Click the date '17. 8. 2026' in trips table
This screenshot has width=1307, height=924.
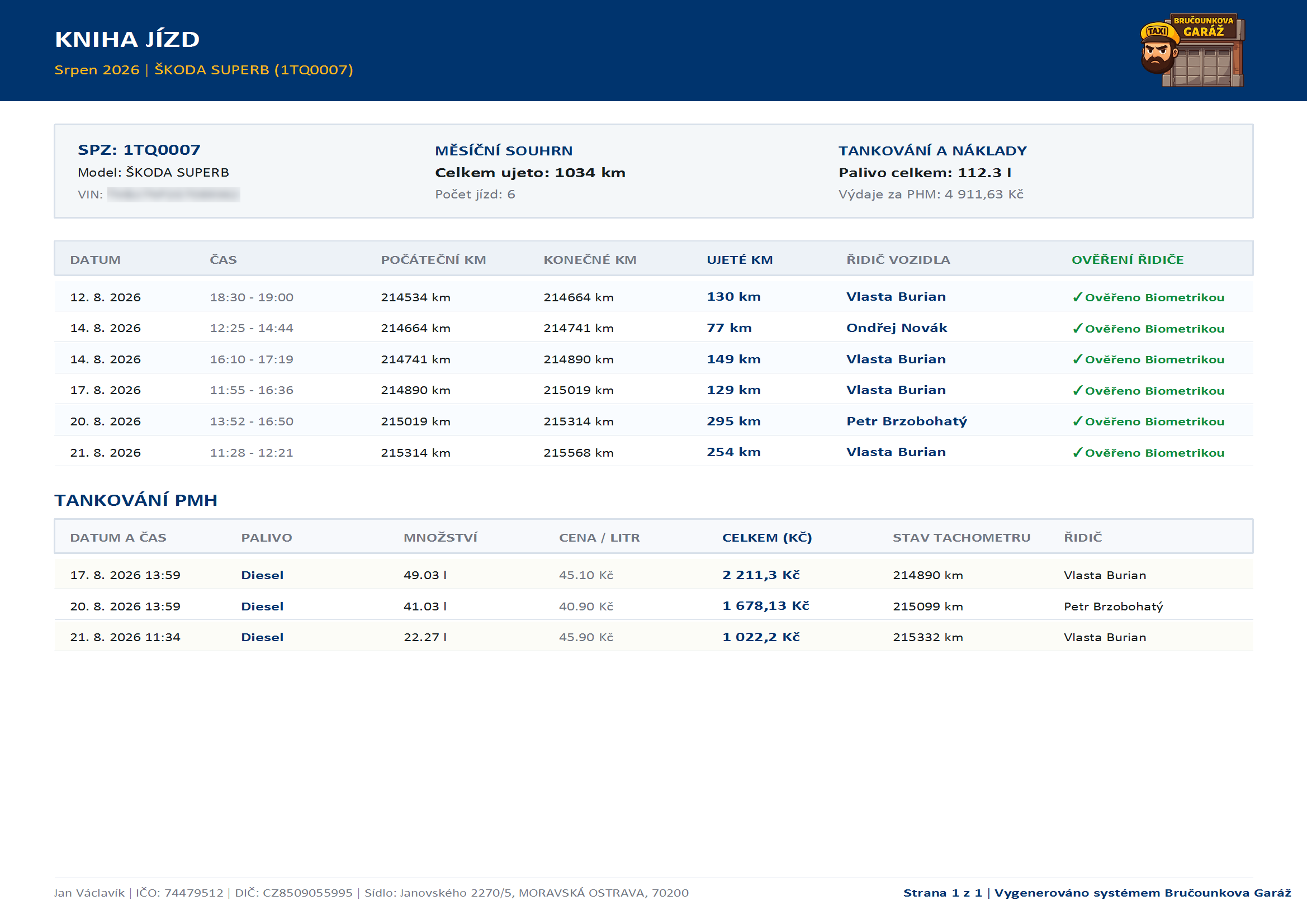105,390
